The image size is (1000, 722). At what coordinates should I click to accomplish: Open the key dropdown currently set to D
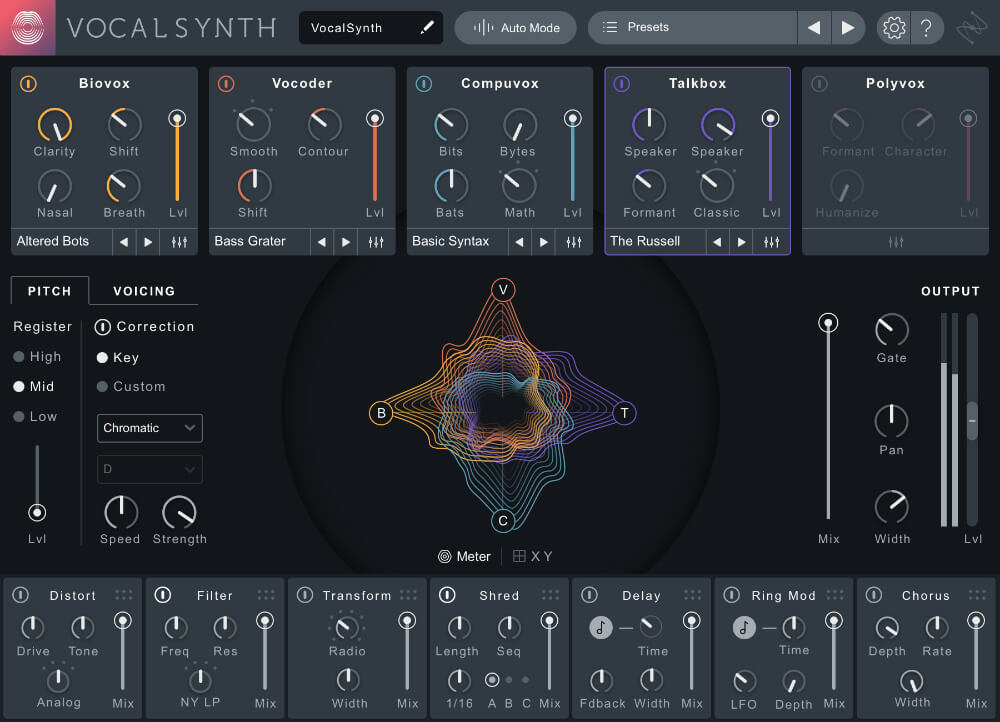pos(149,469)
